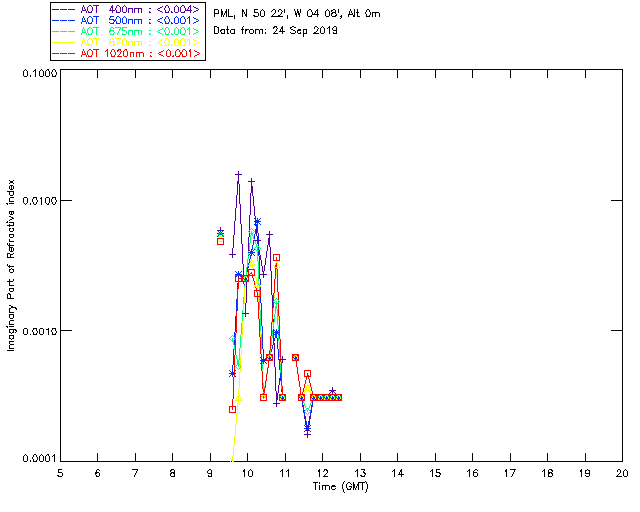Select the 'Data from: 24 Sep 2019' label
Screen dimensions: 640x512
[x=276, y=31]
